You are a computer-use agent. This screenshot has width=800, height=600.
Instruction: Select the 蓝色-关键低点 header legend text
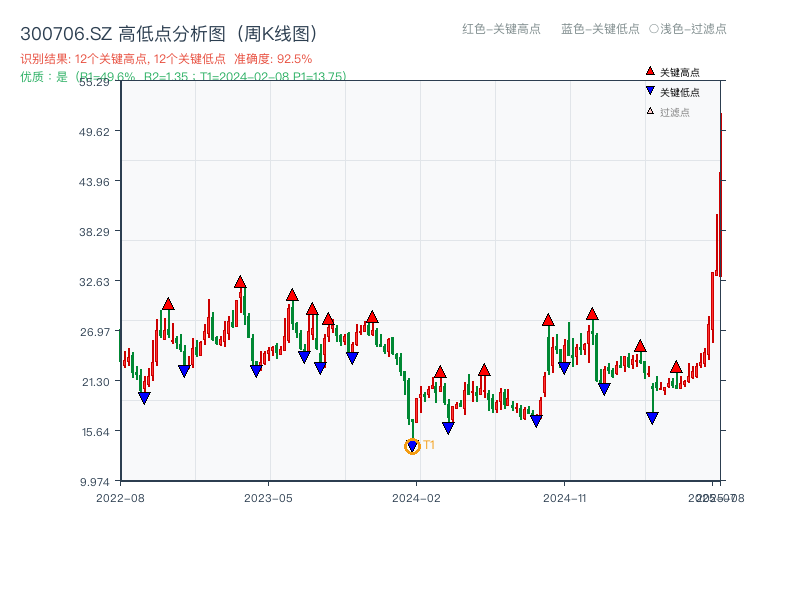(600, 29)
